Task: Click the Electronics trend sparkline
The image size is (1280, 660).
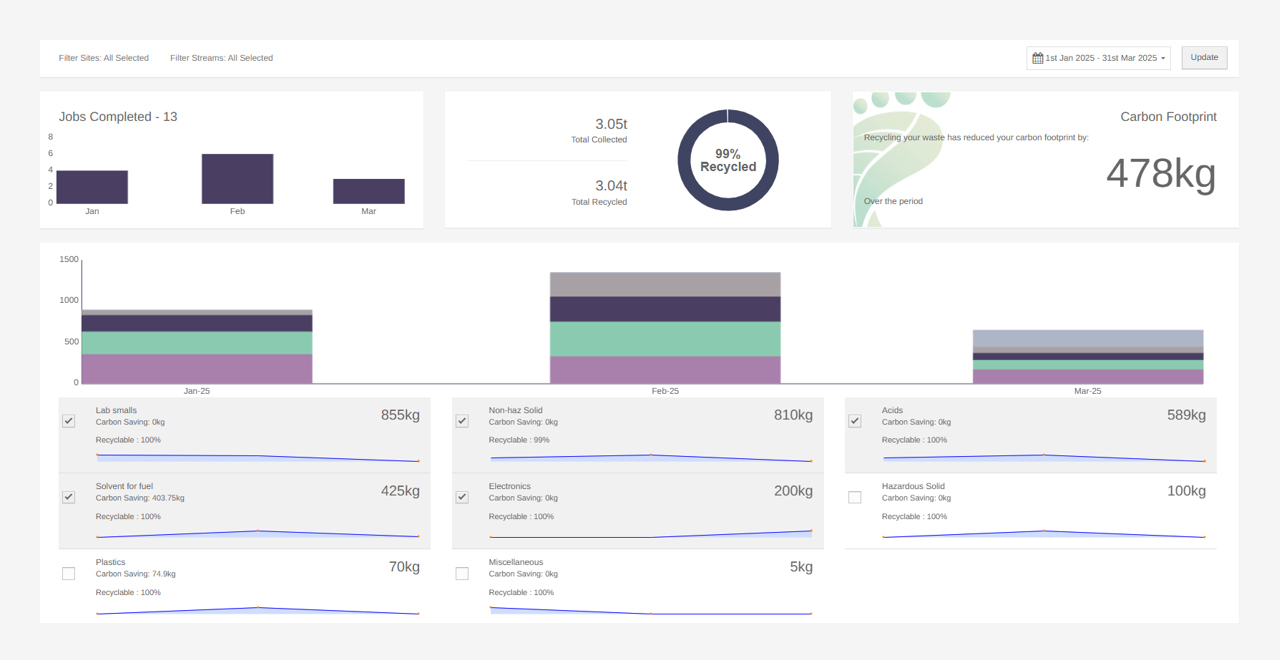Action: click(650, 534)
